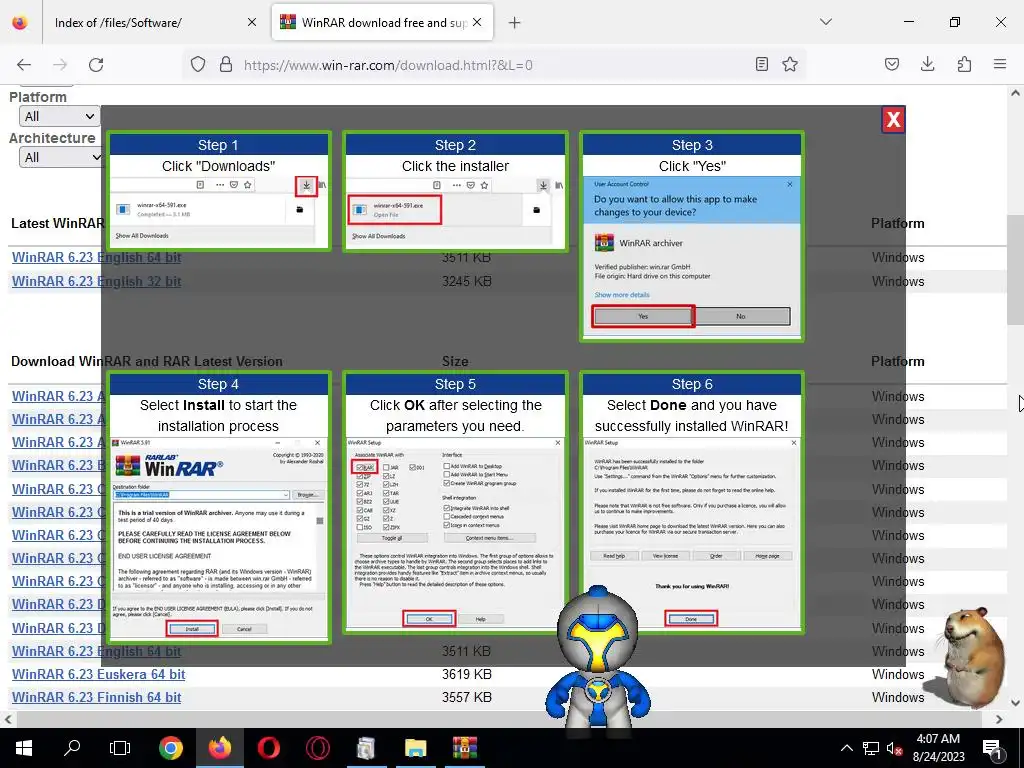
Task: Toggle reader view in address bar
Action: coord(761,64)
